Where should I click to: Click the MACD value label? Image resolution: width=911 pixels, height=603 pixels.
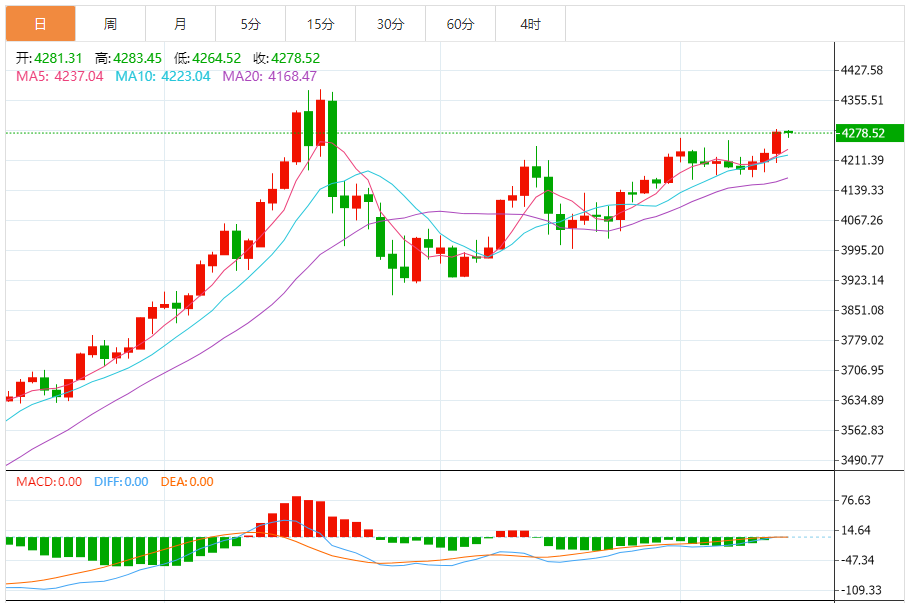[49, 482]
